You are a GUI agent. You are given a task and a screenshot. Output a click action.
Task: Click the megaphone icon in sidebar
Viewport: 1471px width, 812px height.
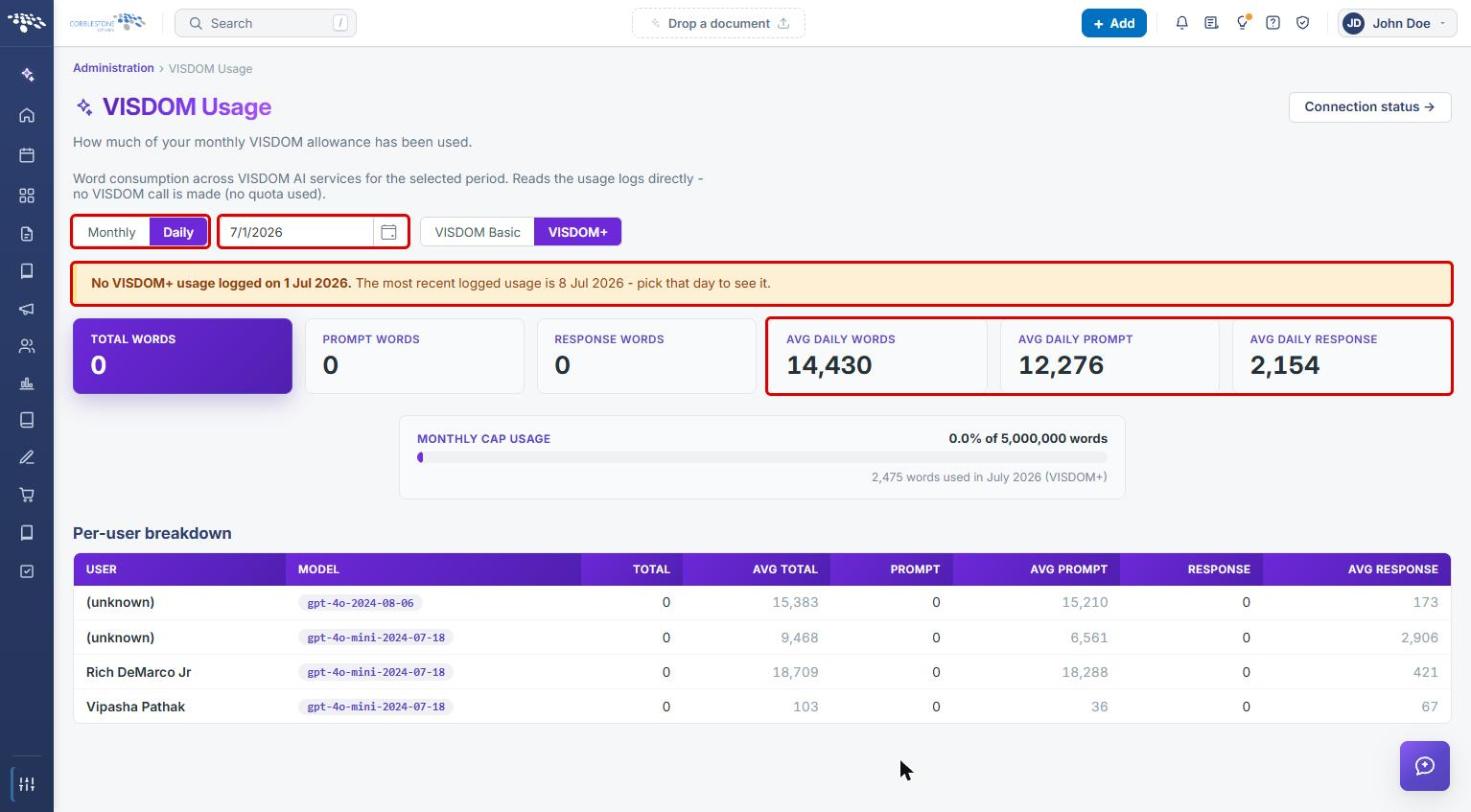[27, 309]
